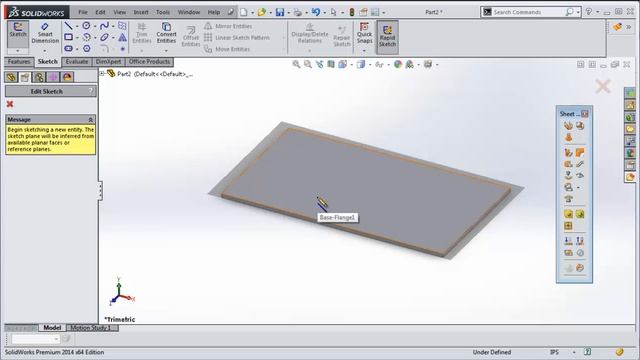
Task: Click the Edit Appearance sphere icon
Action: tap(398, 64)
